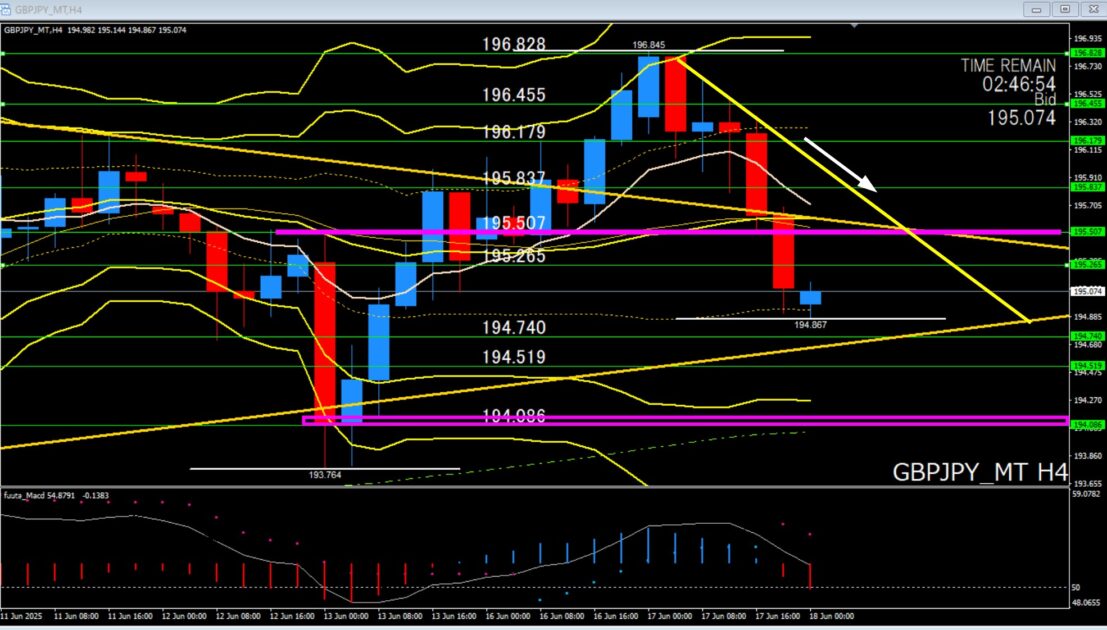
Task: Click the 196.845 high price label
Action: click(649, 44)
